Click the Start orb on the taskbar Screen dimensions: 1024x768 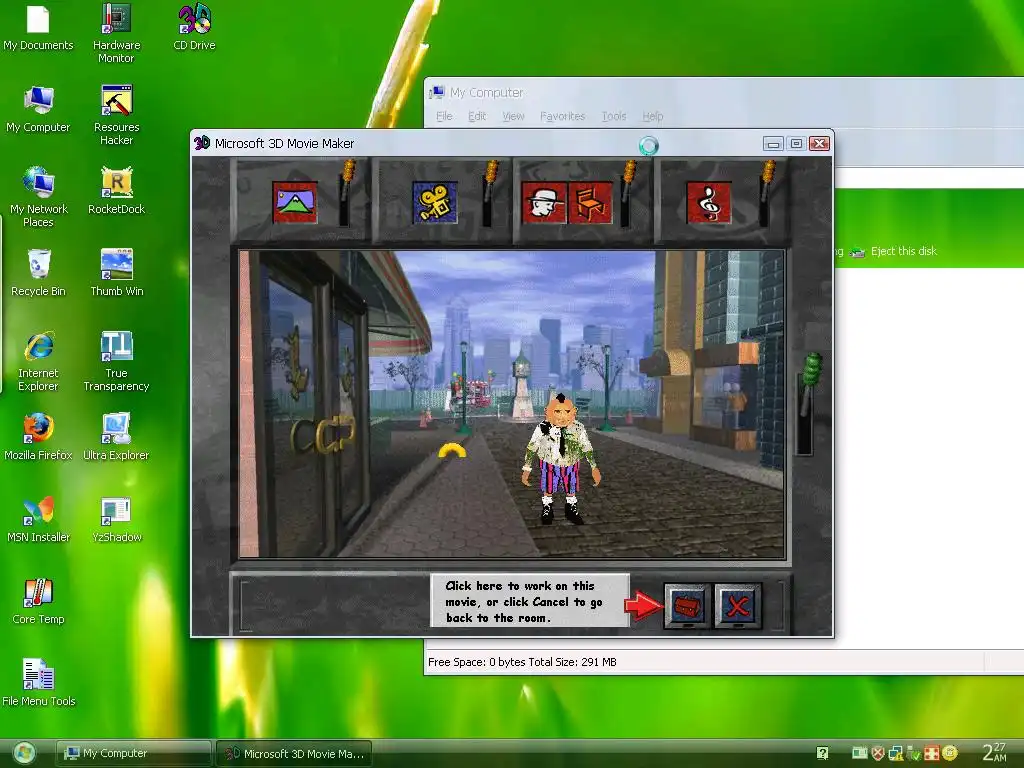coord(24,754)
